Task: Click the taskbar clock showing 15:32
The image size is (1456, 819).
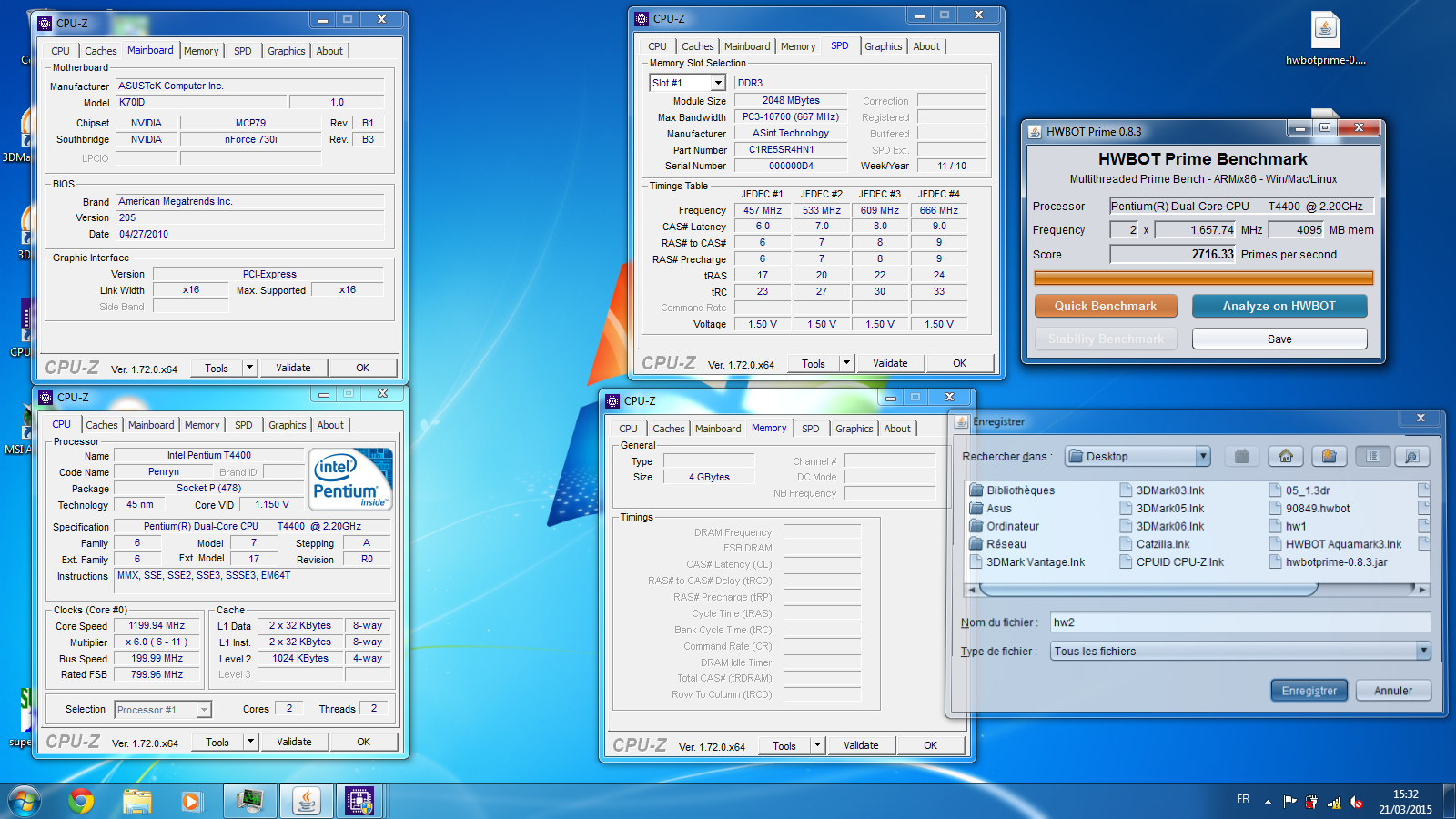Action: point(1405,801)
